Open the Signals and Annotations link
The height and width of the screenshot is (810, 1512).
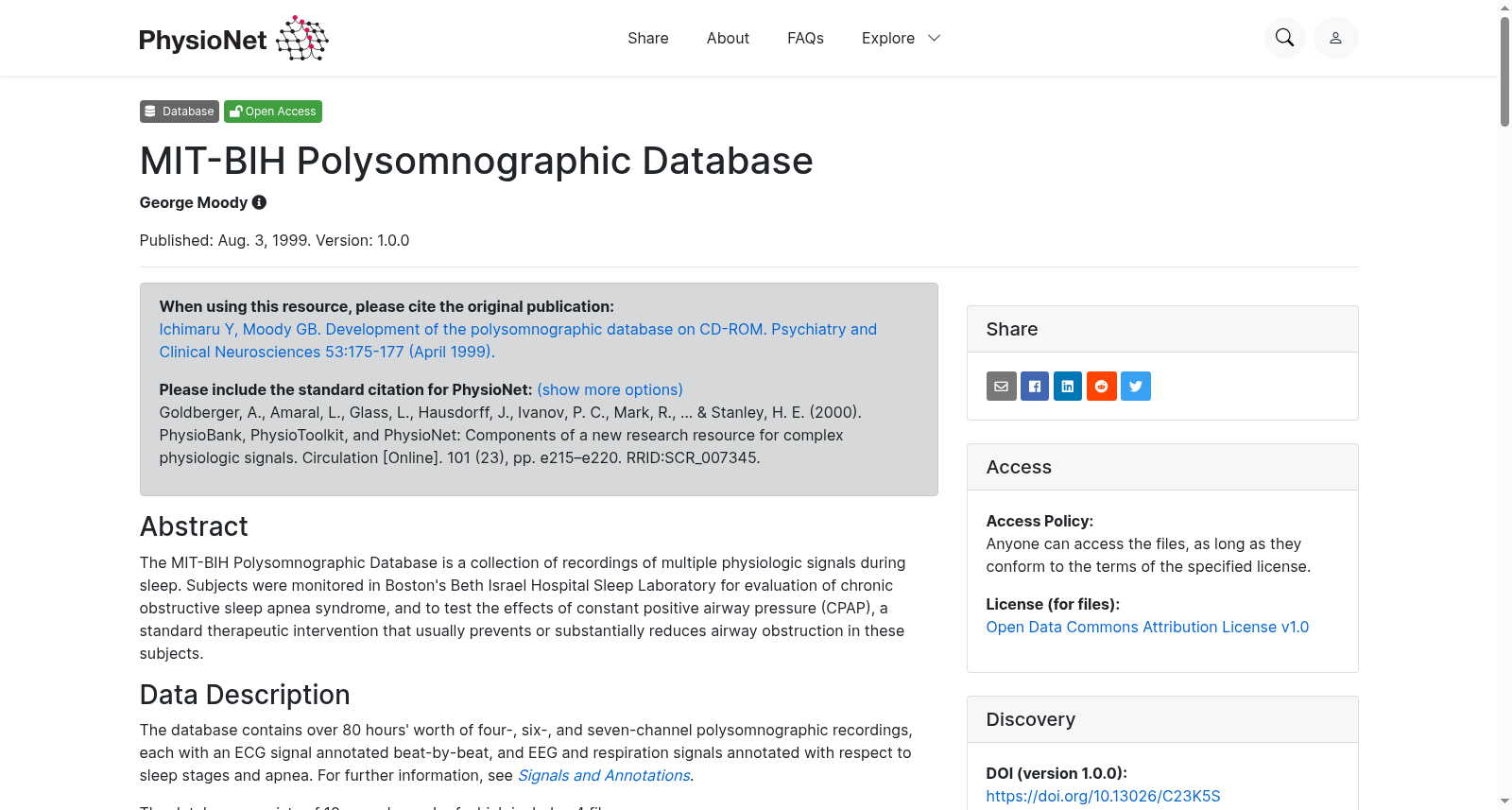(x=604, y=775)
